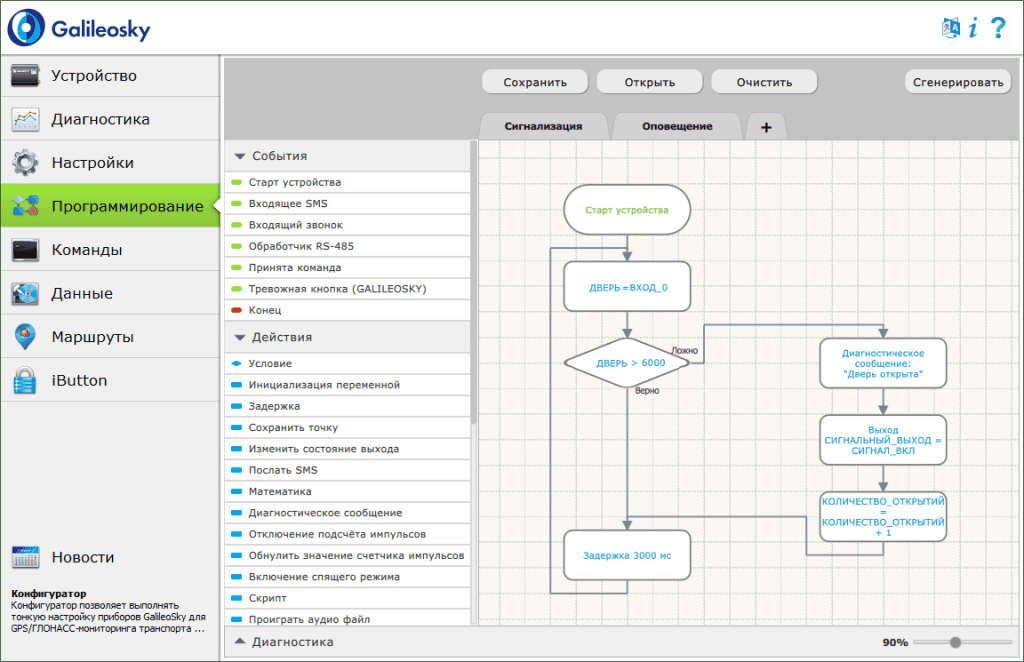Click the Новости calendar icon
Viewport: 1024px width, 662px height.
25,558
